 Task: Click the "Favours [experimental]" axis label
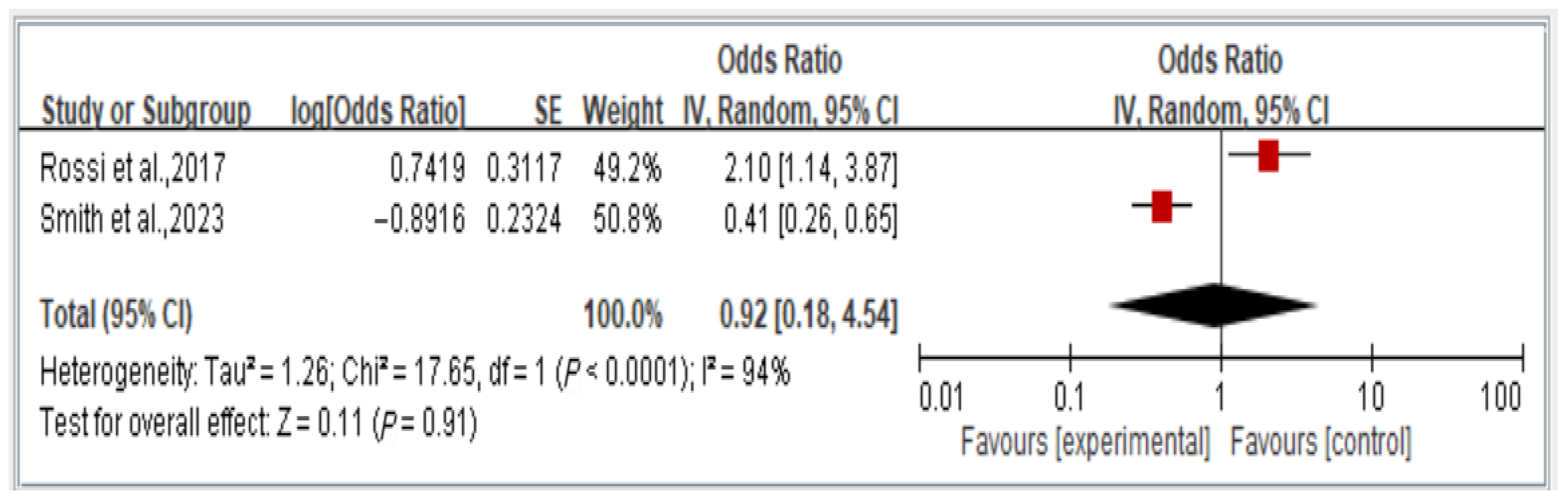[1085, 442]
